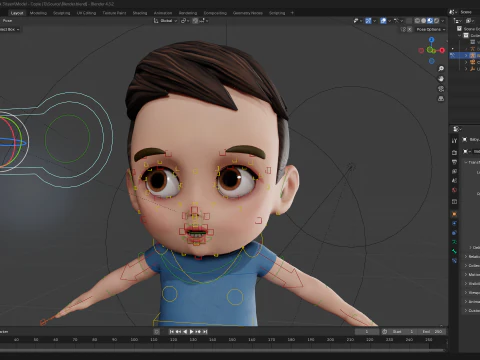
Task: Toggle X-ray mode button
Action: 409,21
